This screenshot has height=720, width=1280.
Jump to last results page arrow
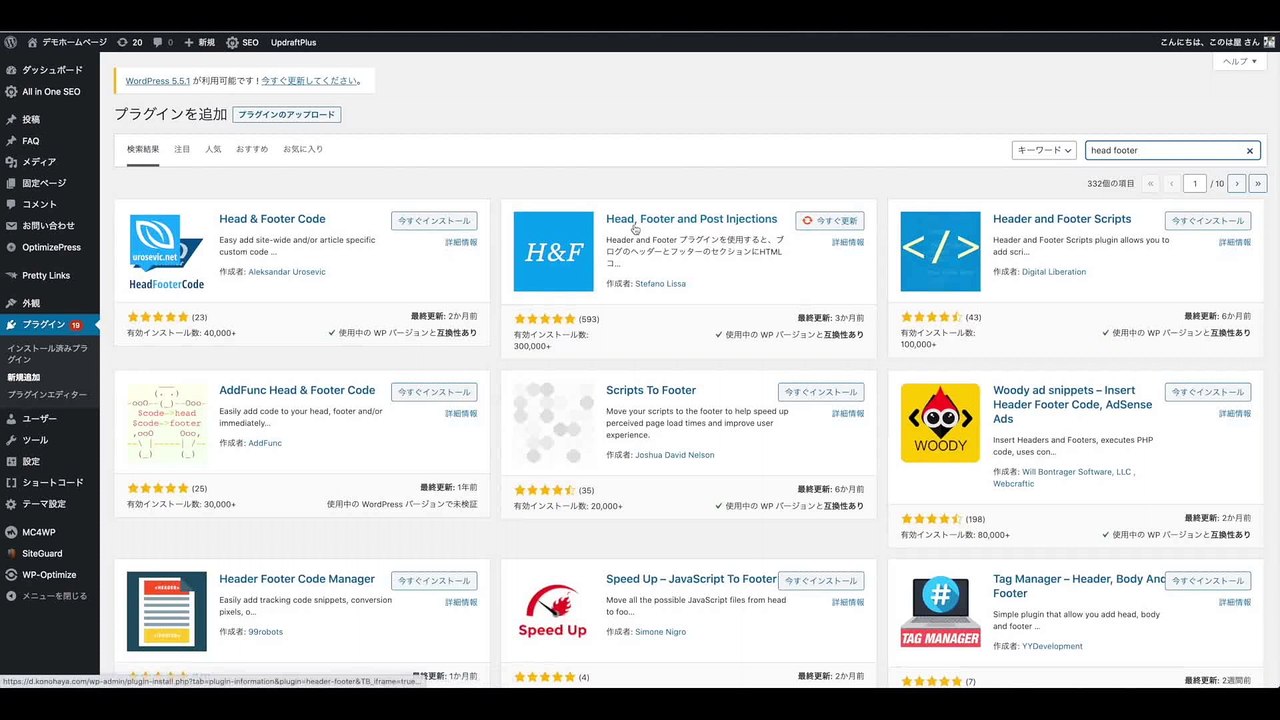(x=1258, y=183)
